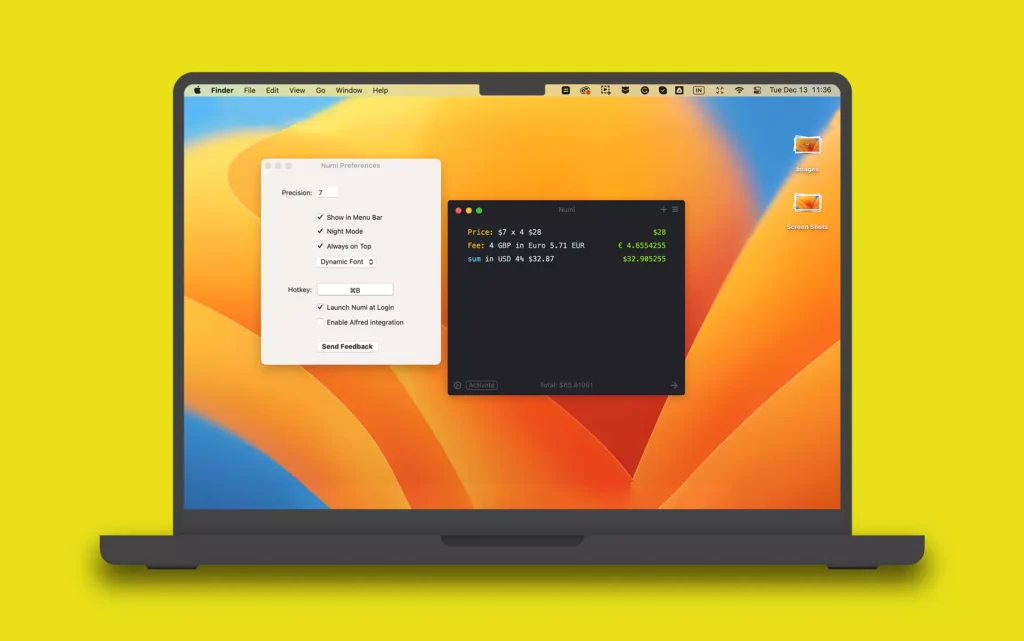1024x641 pixels.
Task: Click the Activate button in Numi
Action: coord(482,385)
